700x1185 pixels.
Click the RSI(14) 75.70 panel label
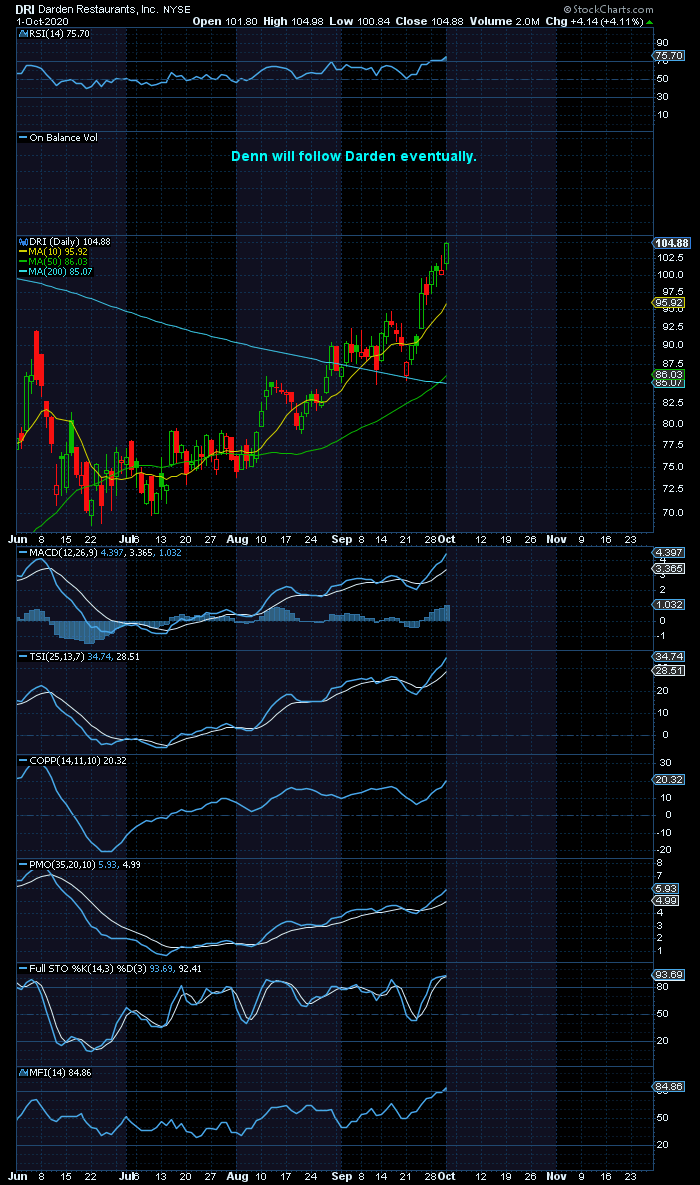(54, 34)
